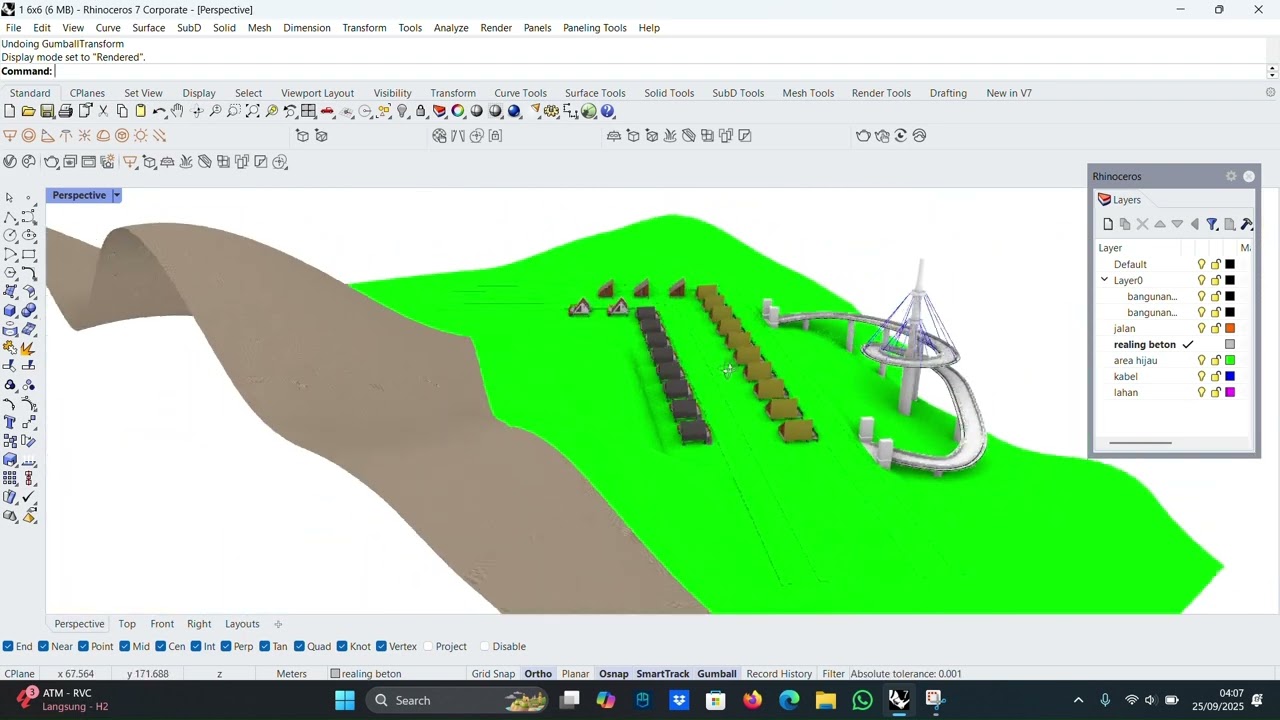
Task: Open the Analyze menu
Action: click(451, 28)
